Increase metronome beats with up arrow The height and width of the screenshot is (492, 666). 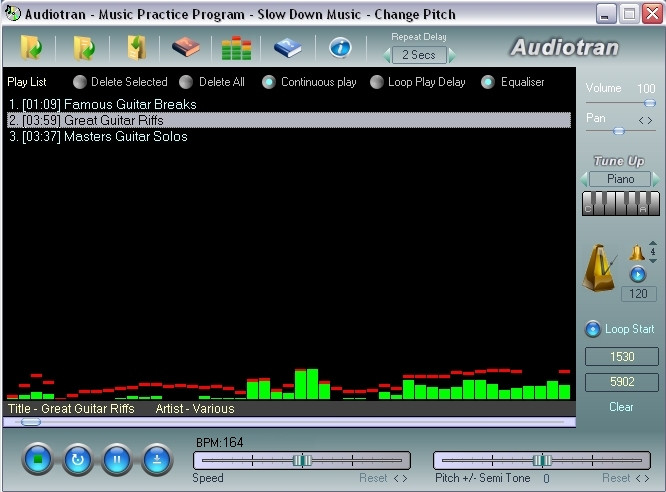(653, 243)
